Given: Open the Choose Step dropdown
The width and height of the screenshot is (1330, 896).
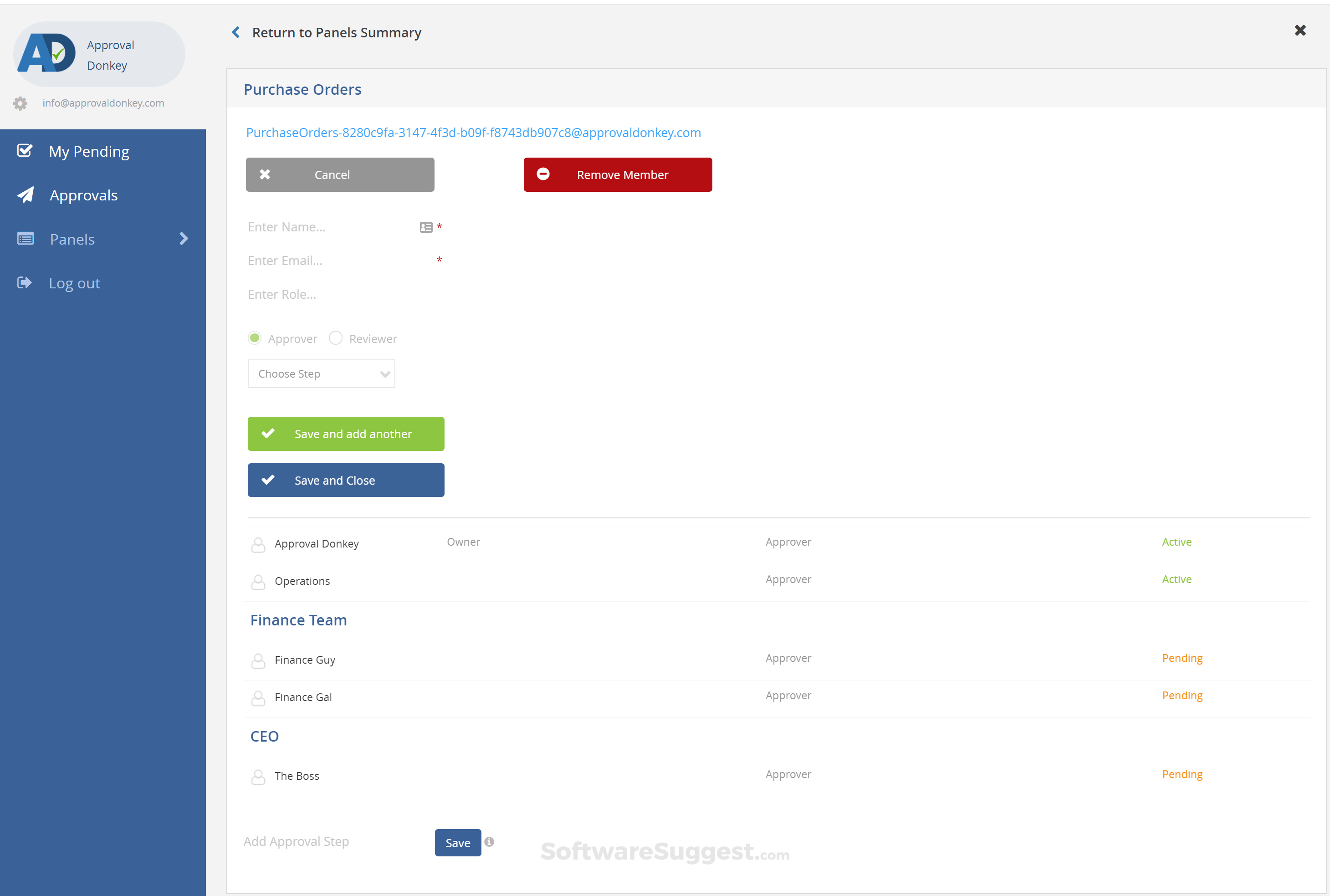Looking at the screenshot, I should point(321,374).
